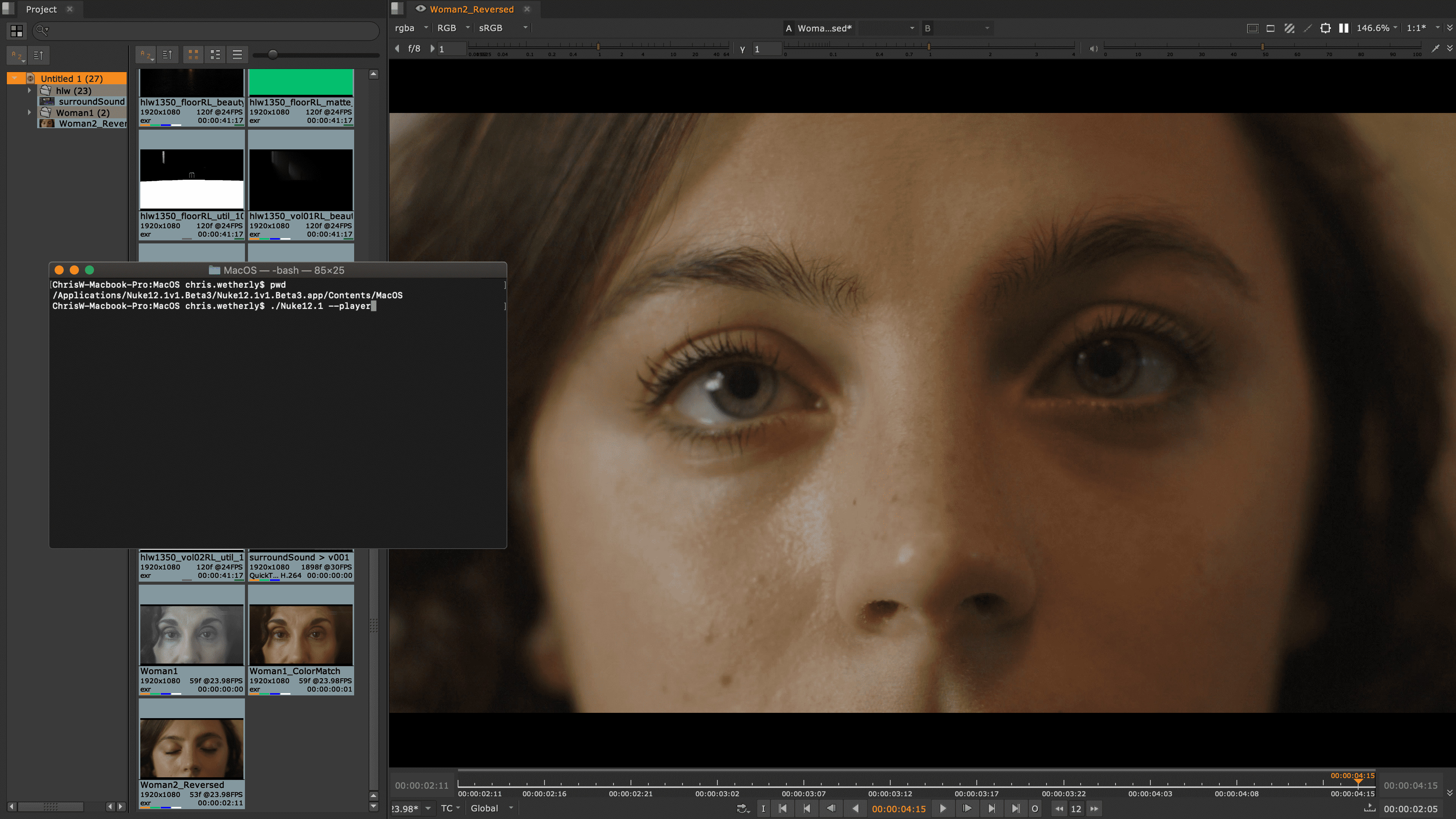Viewport: 1456px width, 819px height.
Task: Toggle the checkerboard transparency overlay icon
Action: click(x=1289, y=28)
